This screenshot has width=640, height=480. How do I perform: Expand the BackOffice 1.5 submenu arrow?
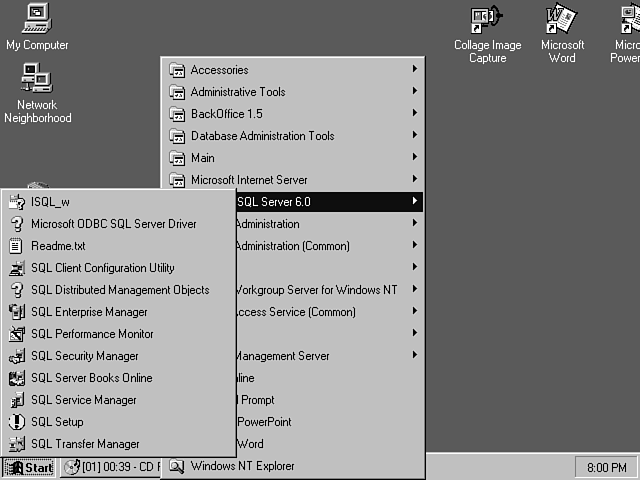point(414,114)
